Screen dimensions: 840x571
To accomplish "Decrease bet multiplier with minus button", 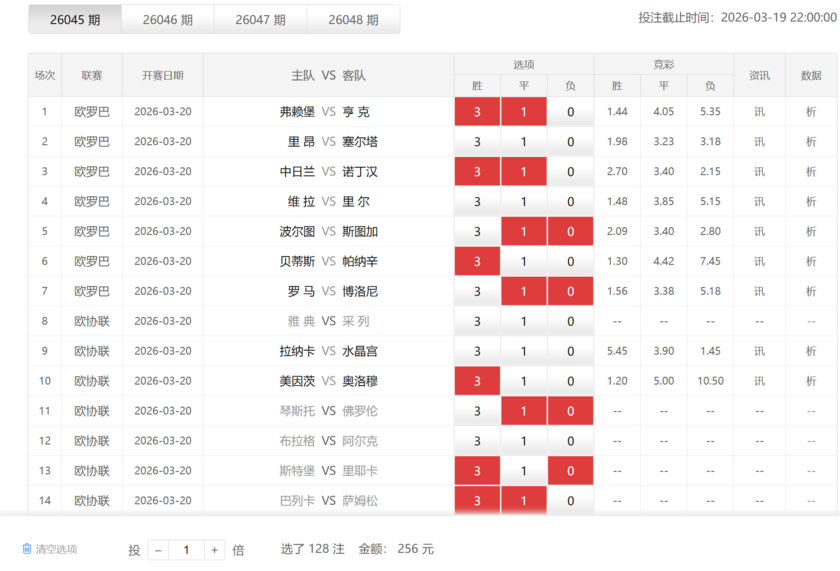I will (158, 550).
